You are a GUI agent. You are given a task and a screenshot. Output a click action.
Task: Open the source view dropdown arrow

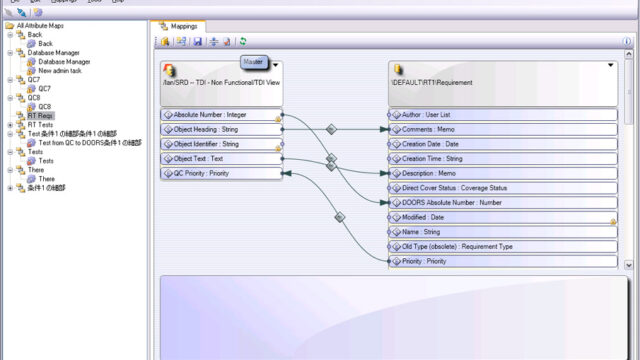(276, 65)
